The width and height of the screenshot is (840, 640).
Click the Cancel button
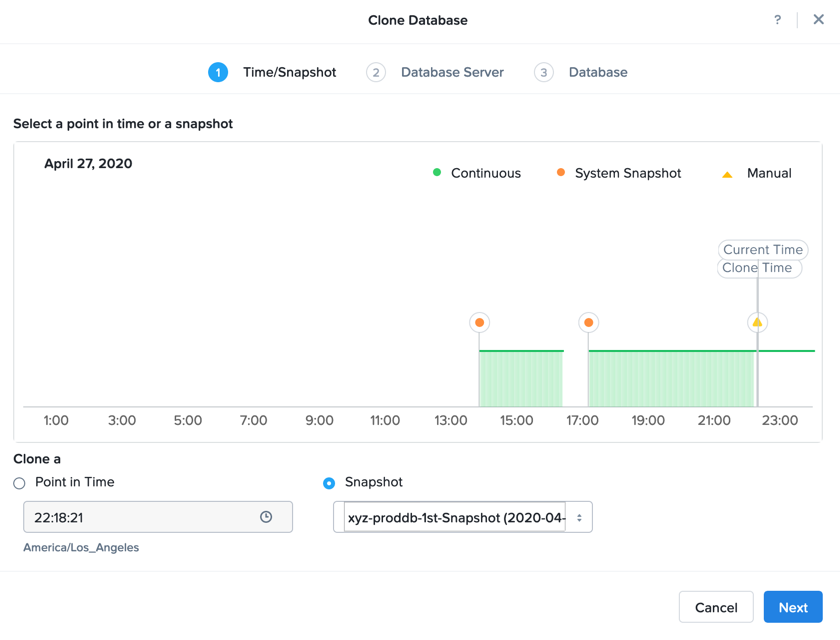716,607
